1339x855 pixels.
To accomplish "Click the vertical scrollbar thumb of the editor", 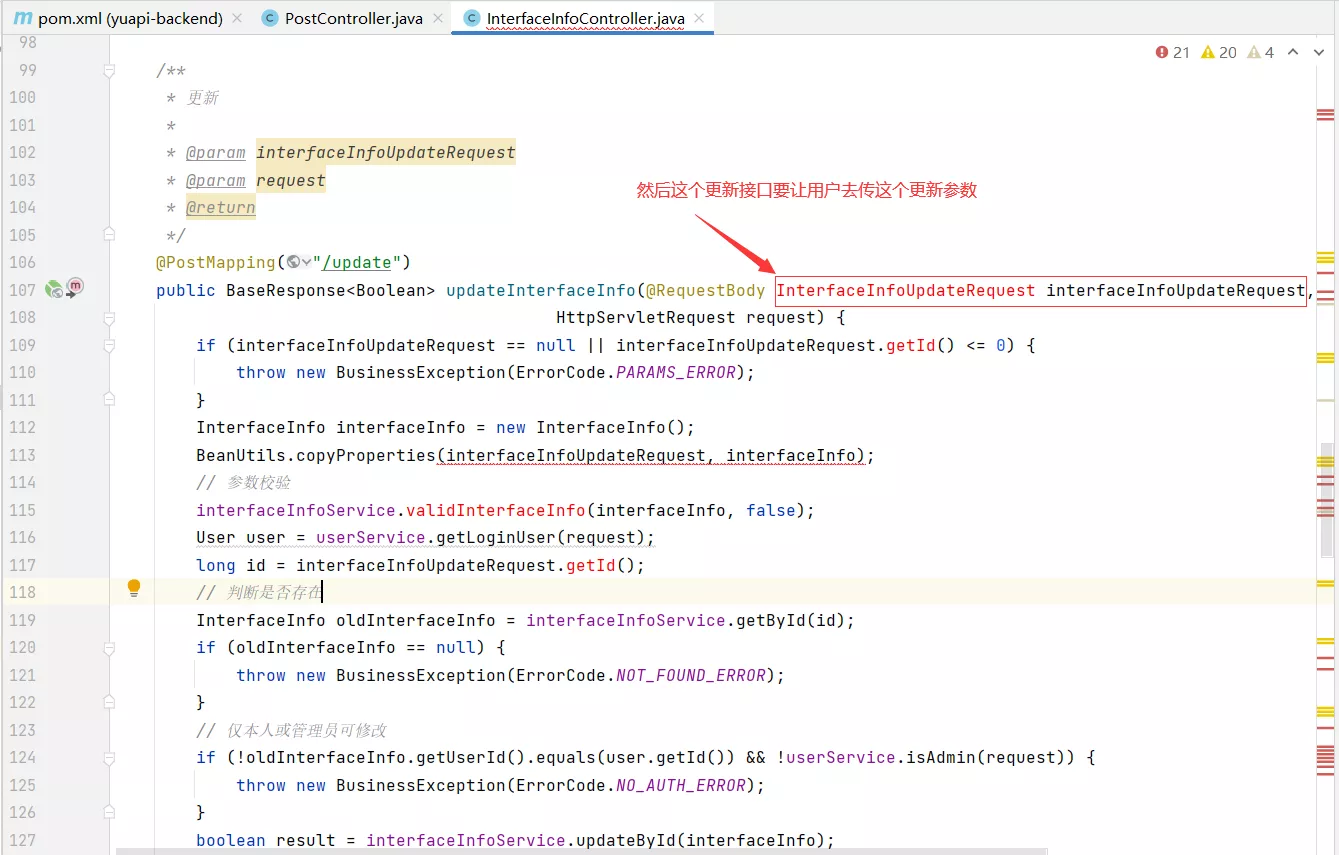I will tap(1328, 500).
